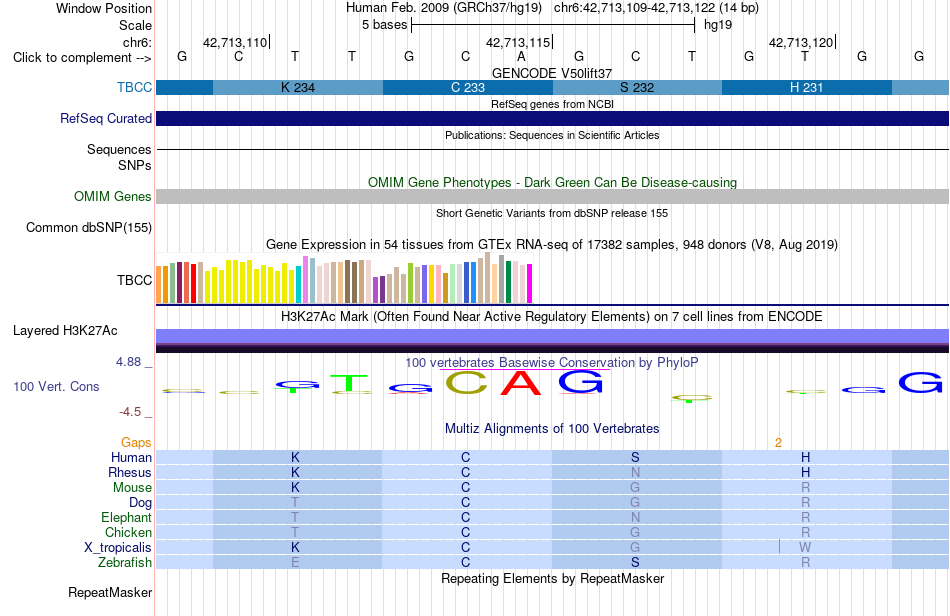Image resolution: width=950 pixels, height=616 pixels.
Task: Click the orange gap count '2'
Action: click(779, 443)
